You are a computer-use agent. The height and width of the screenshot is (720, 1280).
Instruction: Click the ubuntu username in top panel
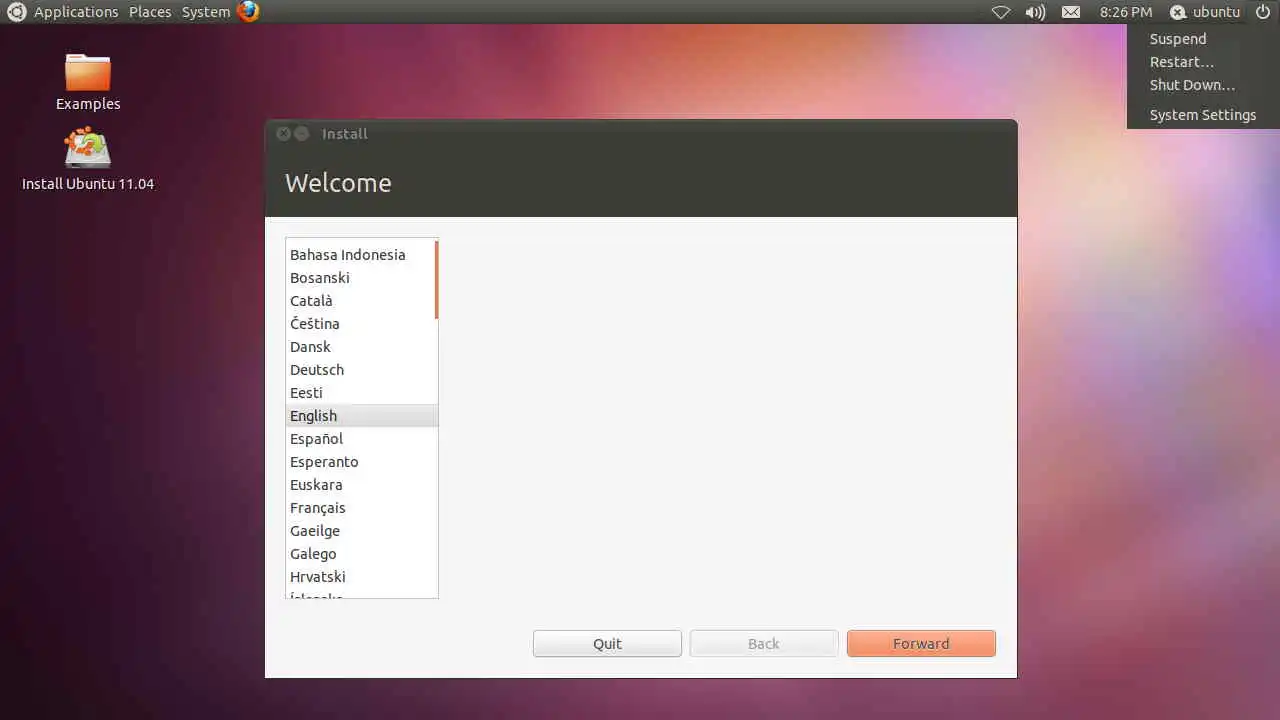[1216, 12]
